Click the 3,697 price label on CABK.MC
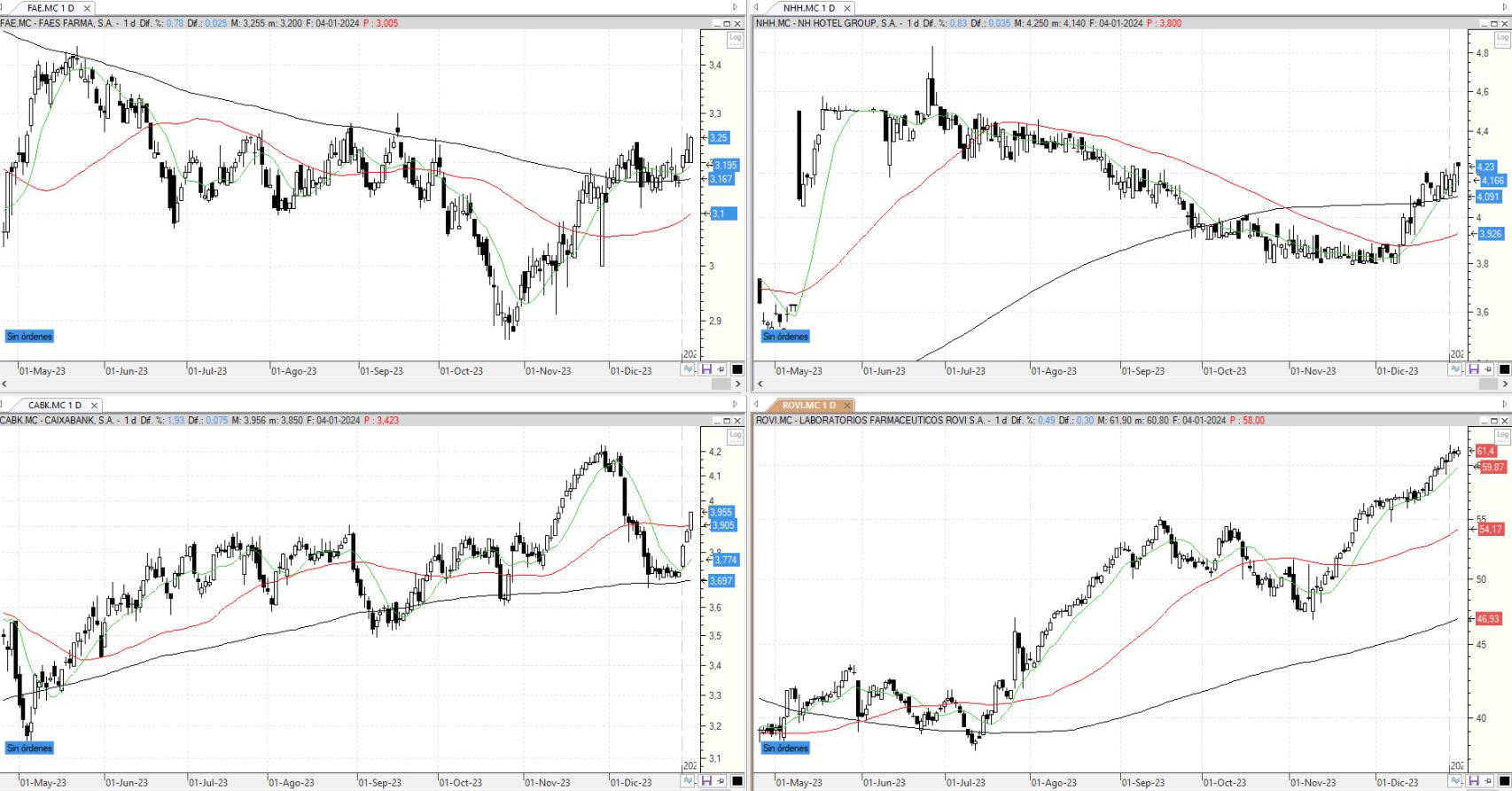Screen dimensions: 1512x791 tap(722, 581)
